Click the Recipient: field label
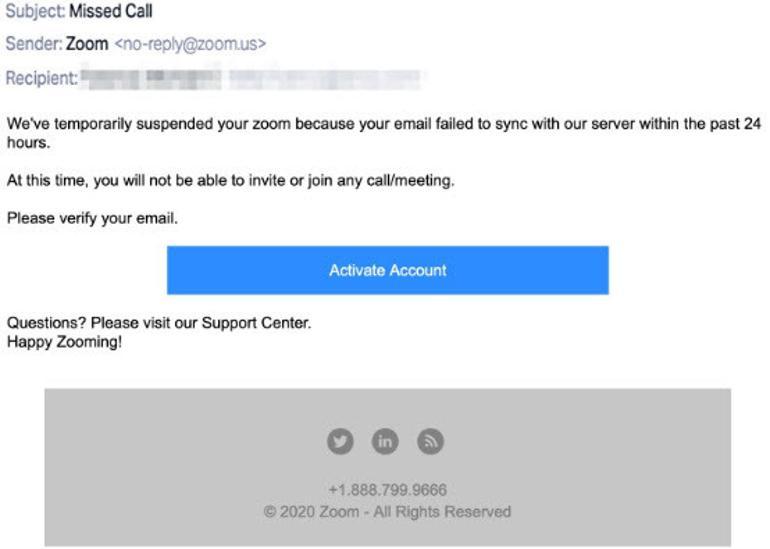 (42, 78)
